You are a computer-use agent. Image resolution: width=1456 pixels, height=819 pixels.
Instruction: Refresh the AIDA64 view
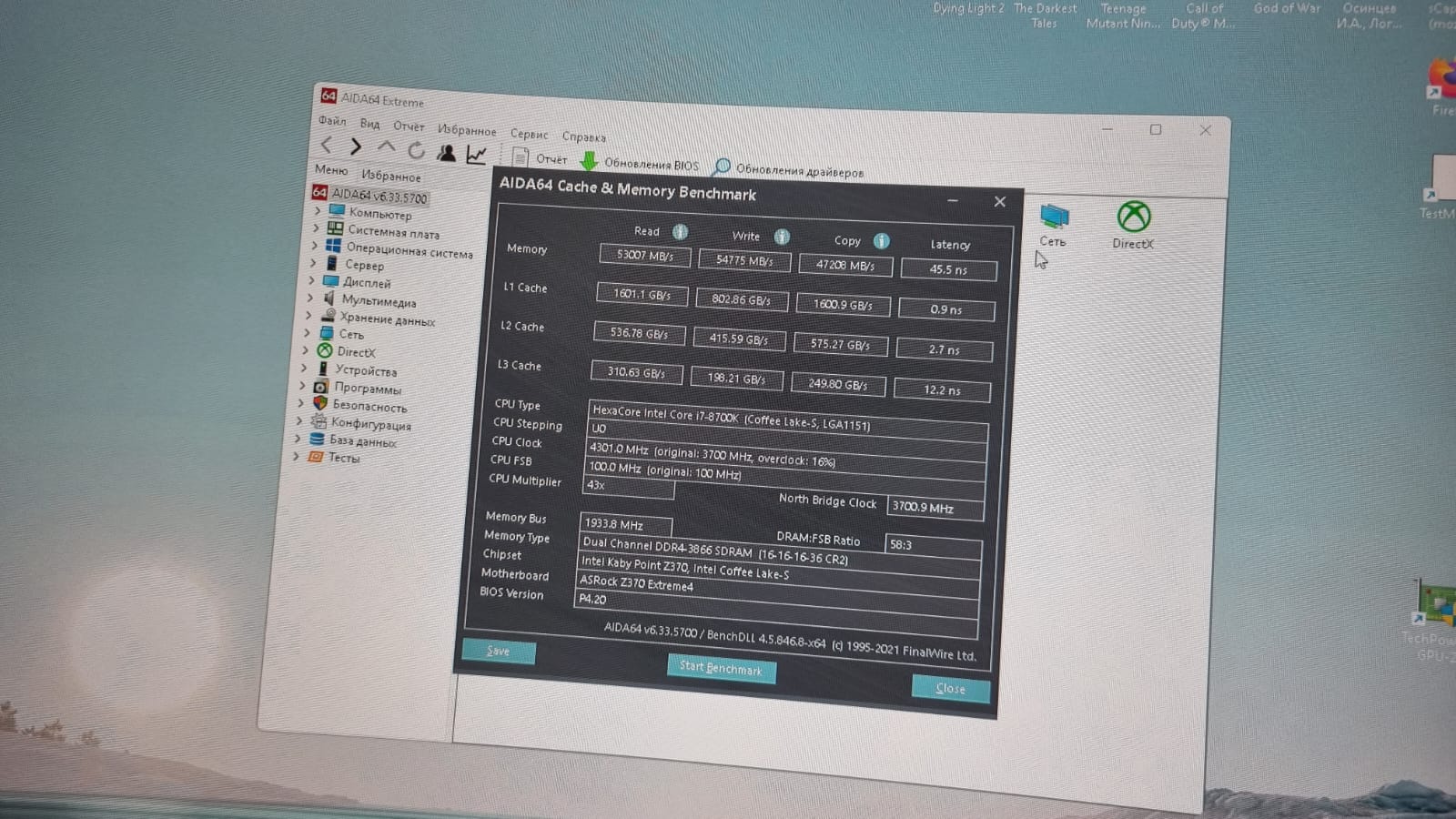click(416, 150)
